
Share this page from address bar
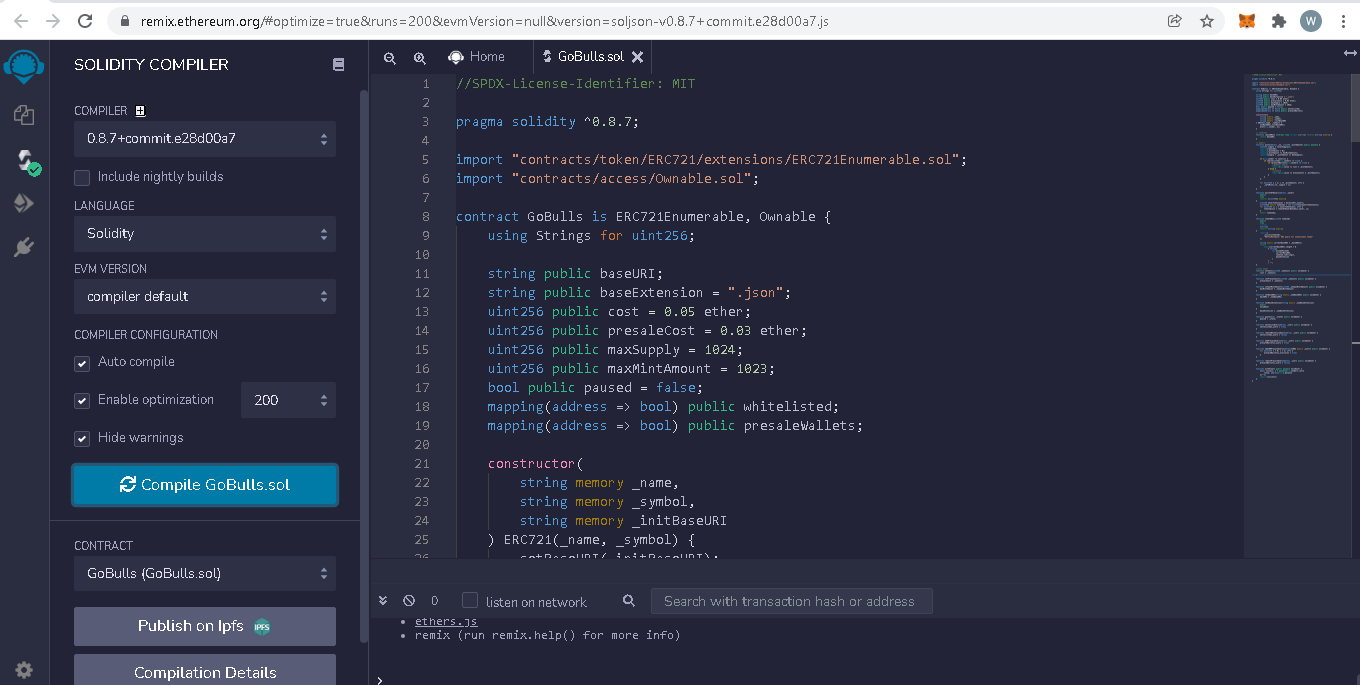pyautogui.click(x=1174, y=20)
